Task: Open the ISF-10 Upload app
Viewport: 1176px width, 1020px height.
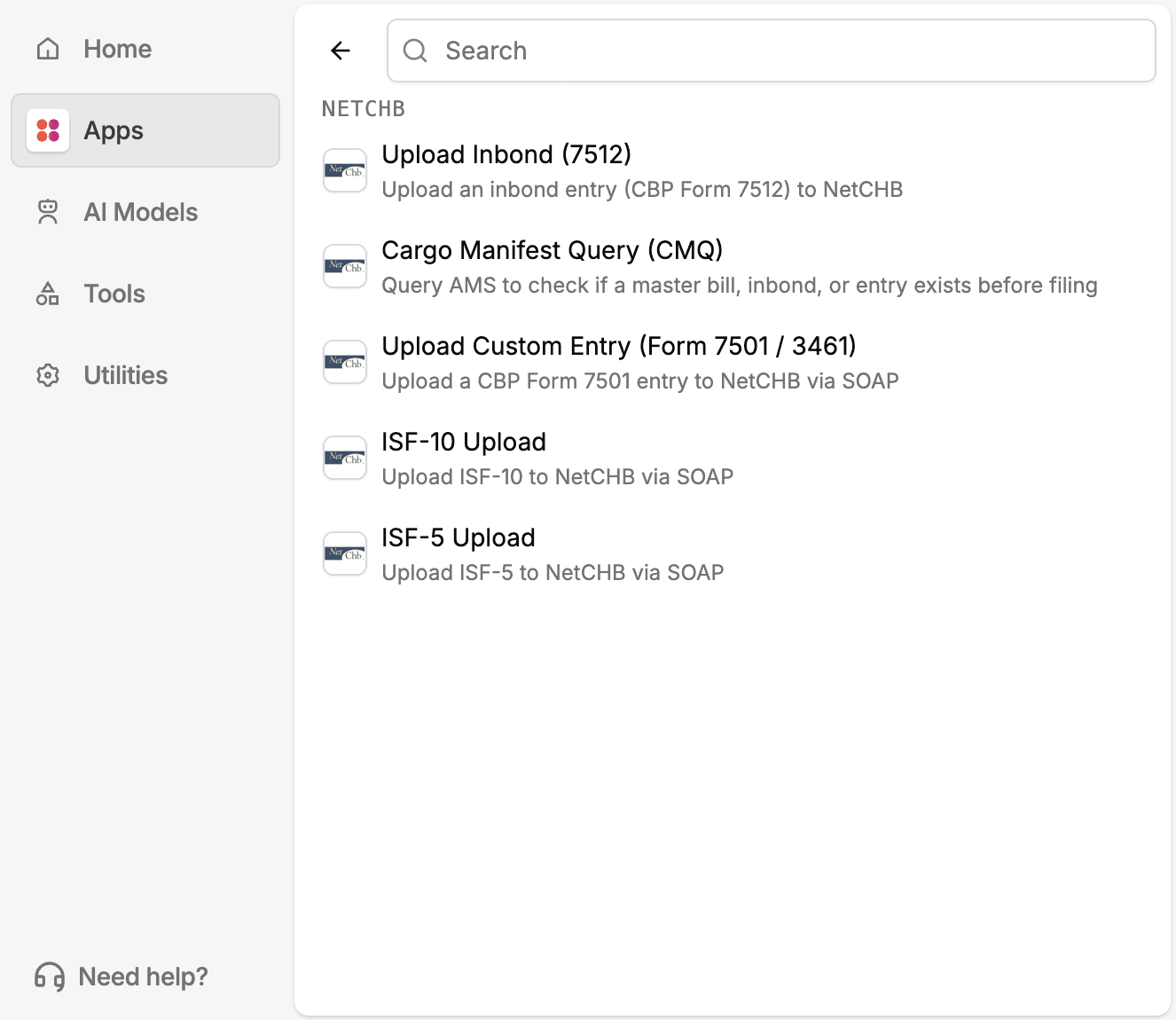Action: (733, 459)
